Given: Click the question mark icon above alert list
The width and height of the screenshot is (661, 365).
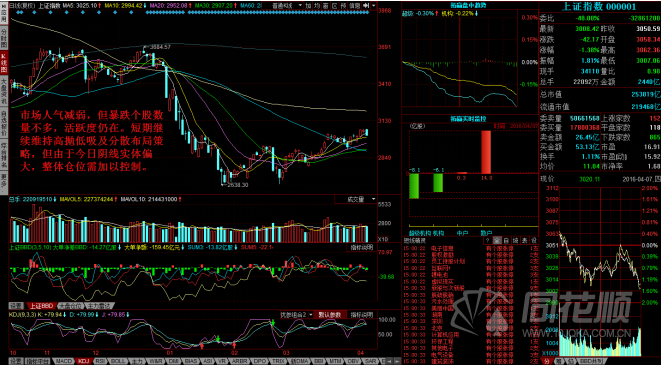Looking at the screenshot, I should click(488, 240).
